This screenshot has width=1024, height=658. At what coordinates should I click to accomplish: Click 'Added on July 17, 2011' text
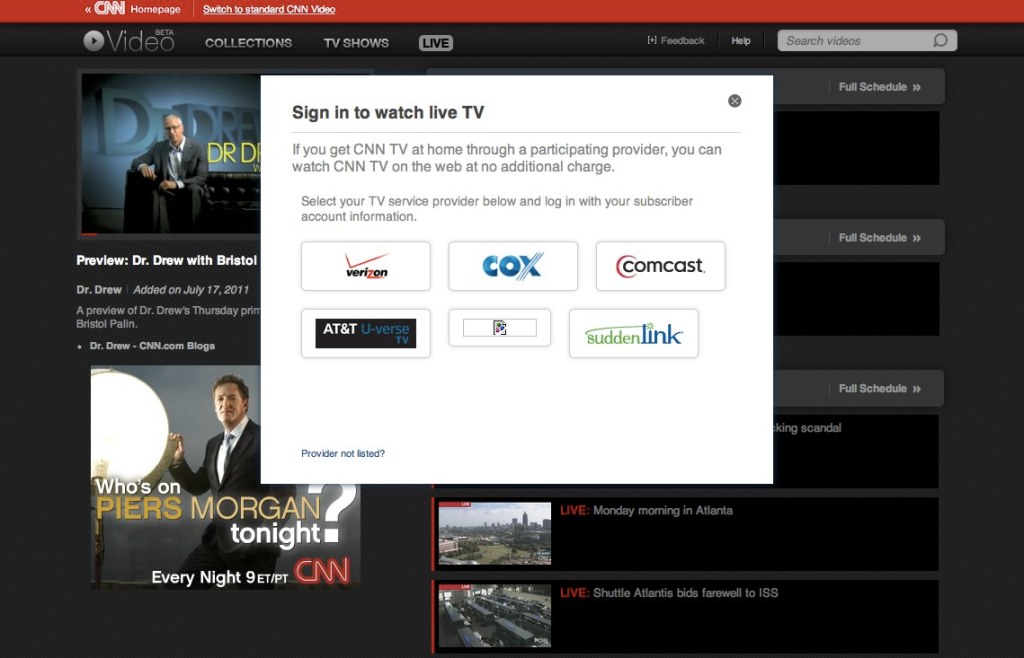click(191, 290)
